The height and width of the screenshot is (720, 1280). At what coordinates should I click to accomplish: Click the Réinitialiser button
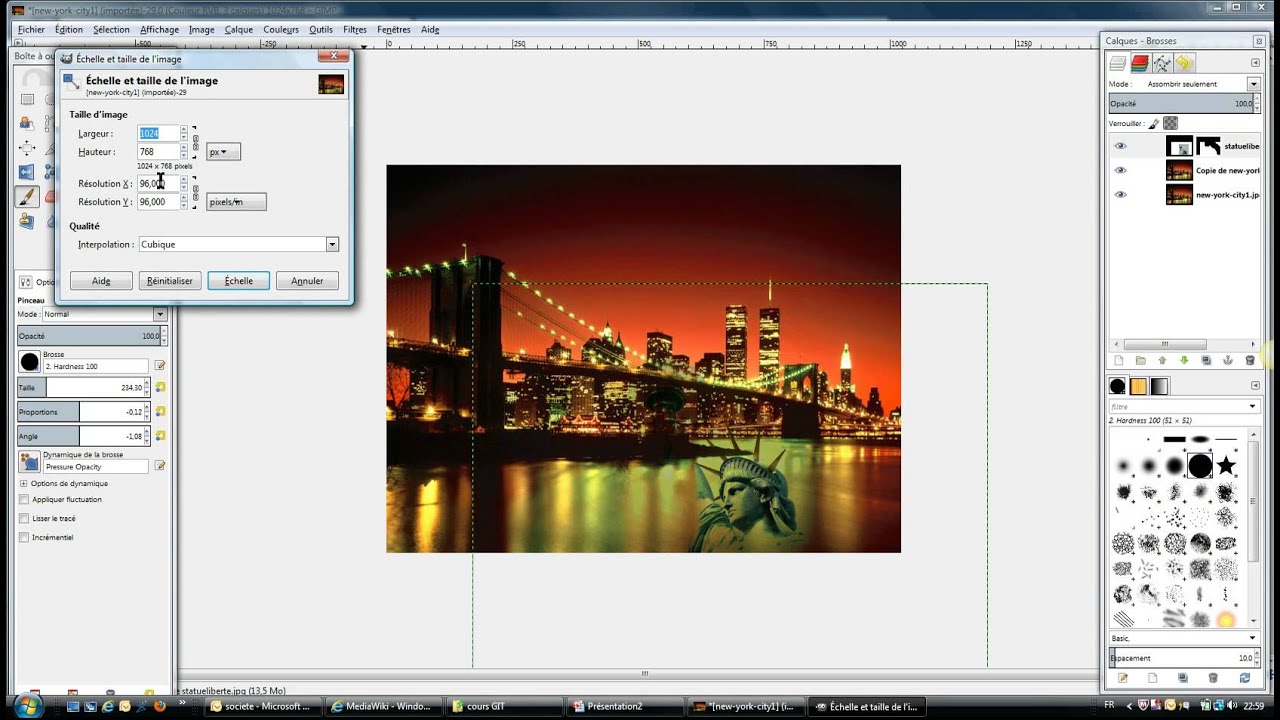point(170,281)
